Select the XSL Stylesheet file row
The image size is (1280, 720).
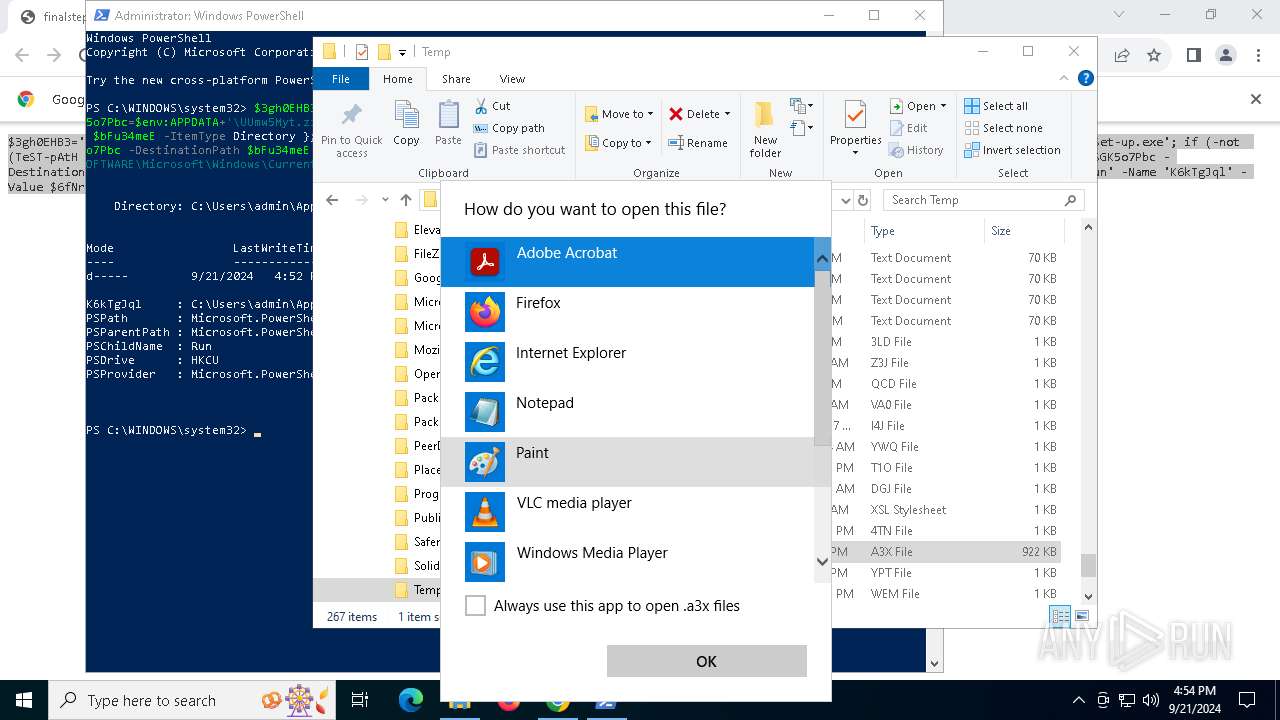[x=946, y=510]
